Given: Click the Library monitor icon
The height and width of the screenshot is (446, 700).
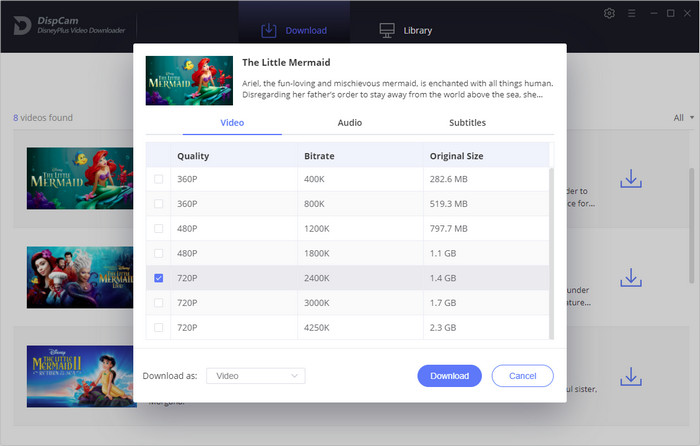Looking at the screenshot, I should point(387,30).
